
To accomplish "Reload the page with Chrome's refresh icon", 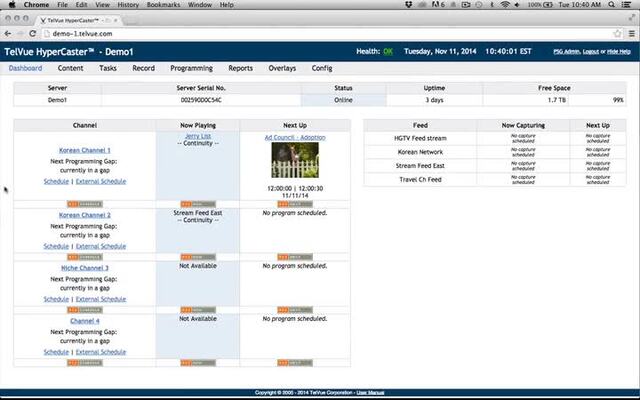I will [34, 33].
